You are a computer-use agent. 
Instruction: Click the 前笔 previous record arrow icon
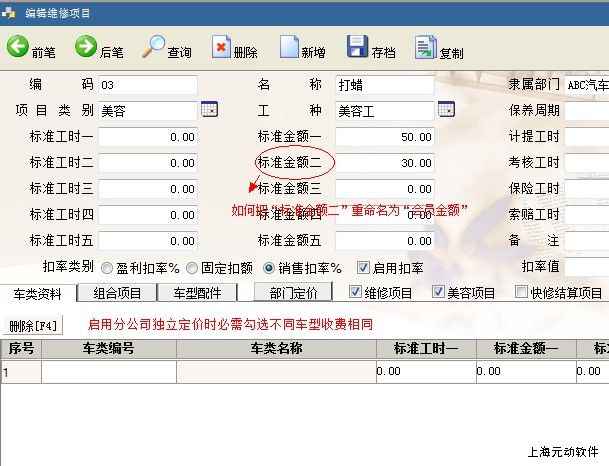click(x=18, y=47)
